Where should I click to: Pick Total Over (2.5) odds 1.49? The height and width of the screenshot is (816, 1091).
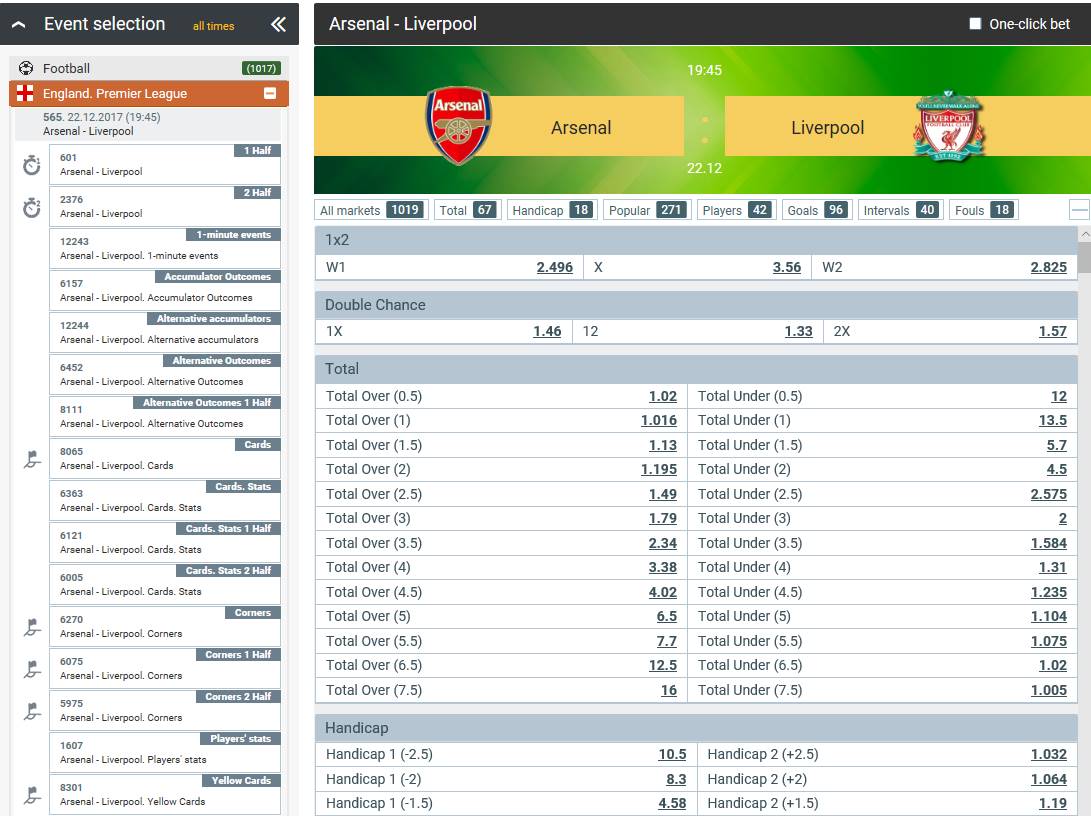point(662,494)
